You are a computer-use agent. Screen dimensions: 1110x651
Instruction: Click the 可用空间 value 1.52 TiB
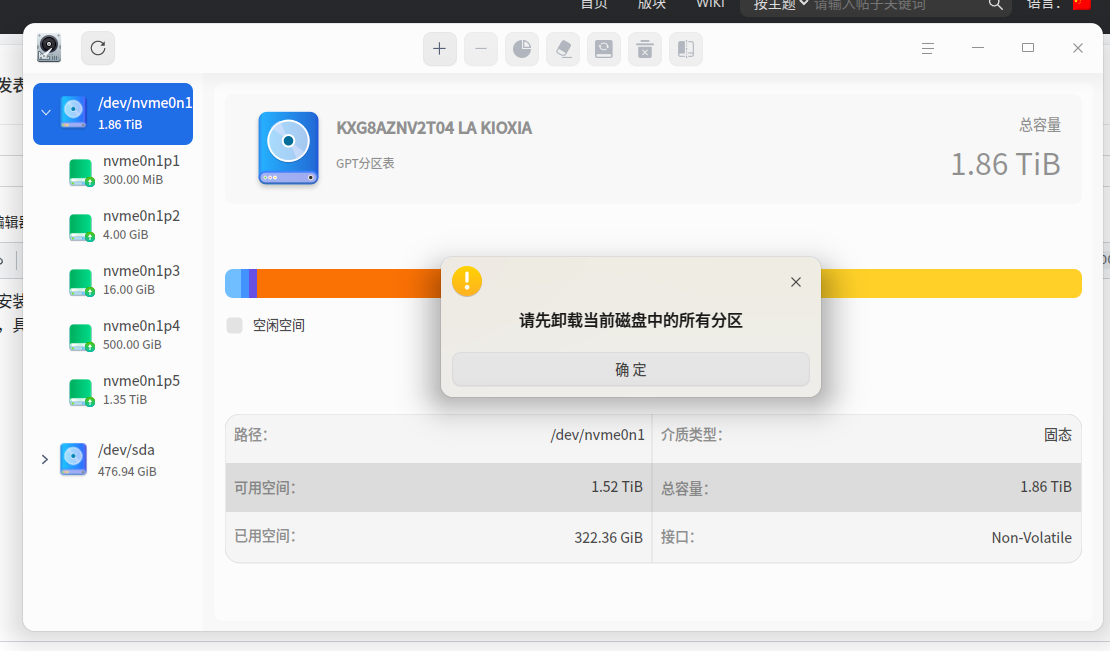click(617, 487)
